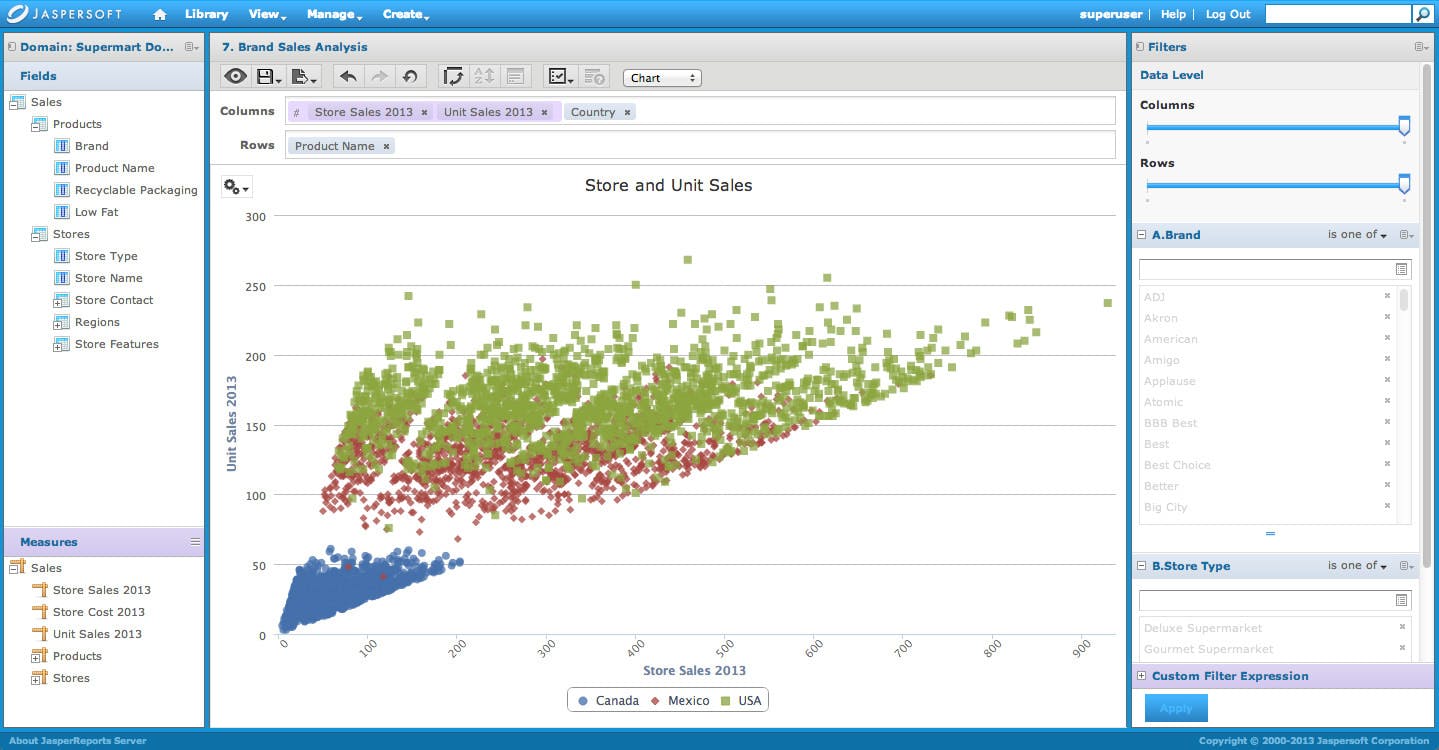Viewport: 1439px width, 750px height.
Task: Click the switch group pivot icon
Action: [454, 77]
